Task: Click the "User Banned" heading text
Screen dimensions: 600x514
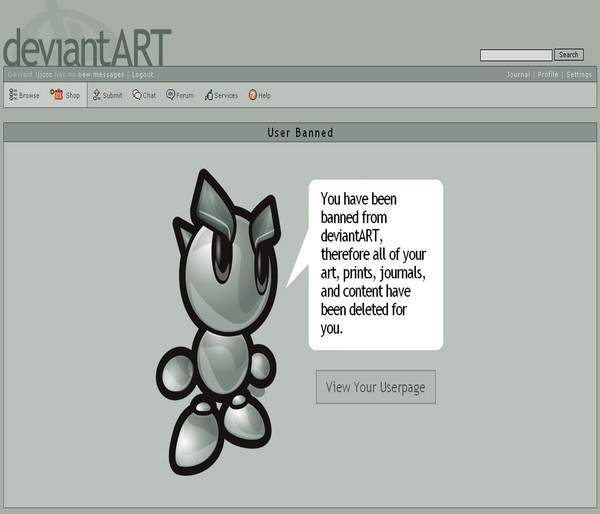Action: coord(300,133)
